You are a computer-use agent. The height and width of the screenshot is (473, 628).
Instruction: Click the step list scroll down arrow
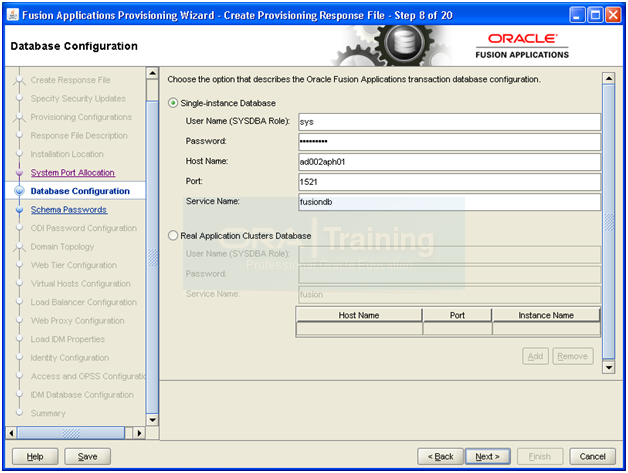(x=152, y=420)
